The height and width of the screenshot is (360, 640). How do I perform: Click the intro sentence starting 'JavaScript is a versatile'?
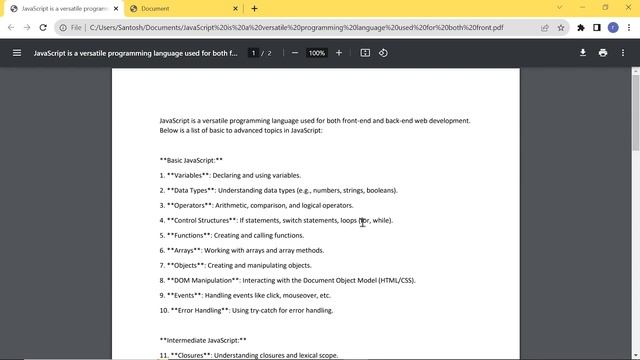(x=315, y=121)
